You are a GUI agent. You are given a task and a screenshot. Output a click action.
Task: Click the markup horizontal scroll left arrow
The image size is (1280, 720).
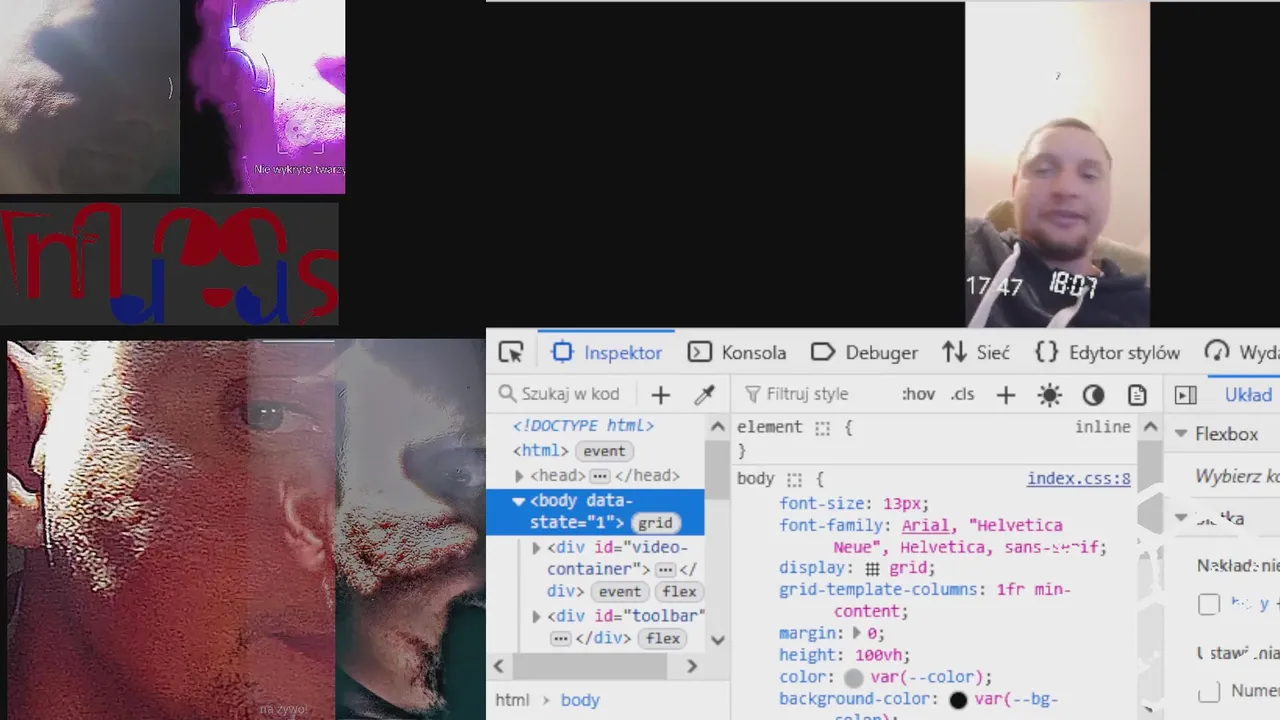[x=499, y=666]
